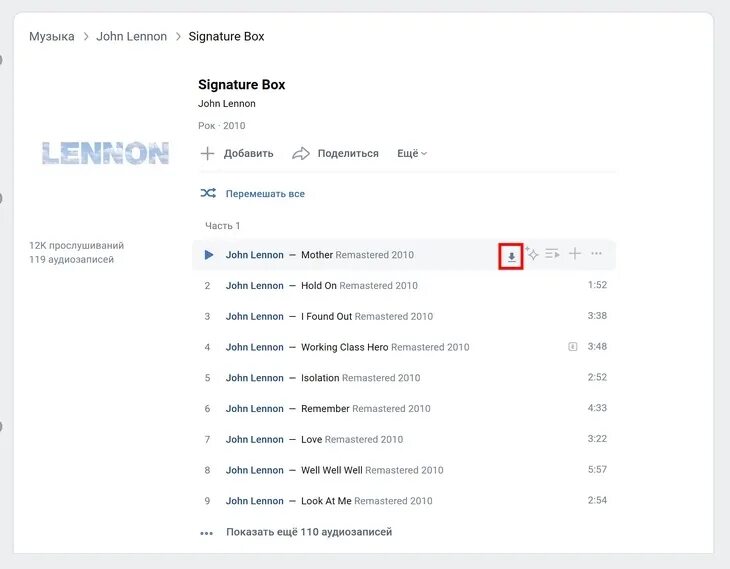
Task: Click artist John Lennon in Isolation row
Action: (255, 378)
